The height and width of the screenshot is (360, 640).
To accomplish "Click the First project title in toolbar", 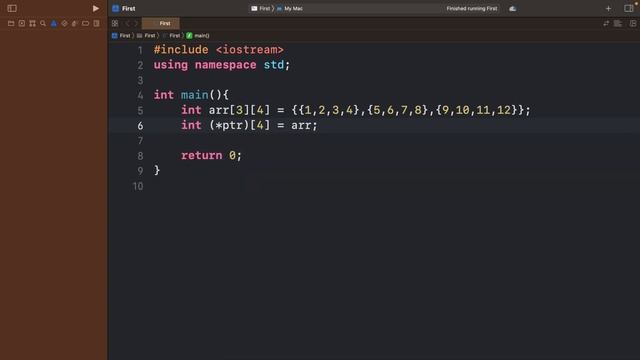I will [x=128, y=8].
